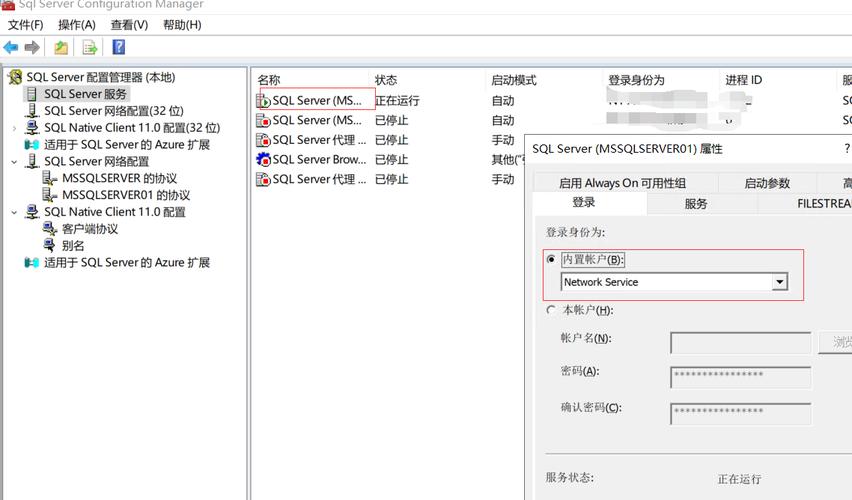Click the first SQL Server 代理 service icon
Image resolution: width=852 pixels, height=500 pixels.
point(264,140)
